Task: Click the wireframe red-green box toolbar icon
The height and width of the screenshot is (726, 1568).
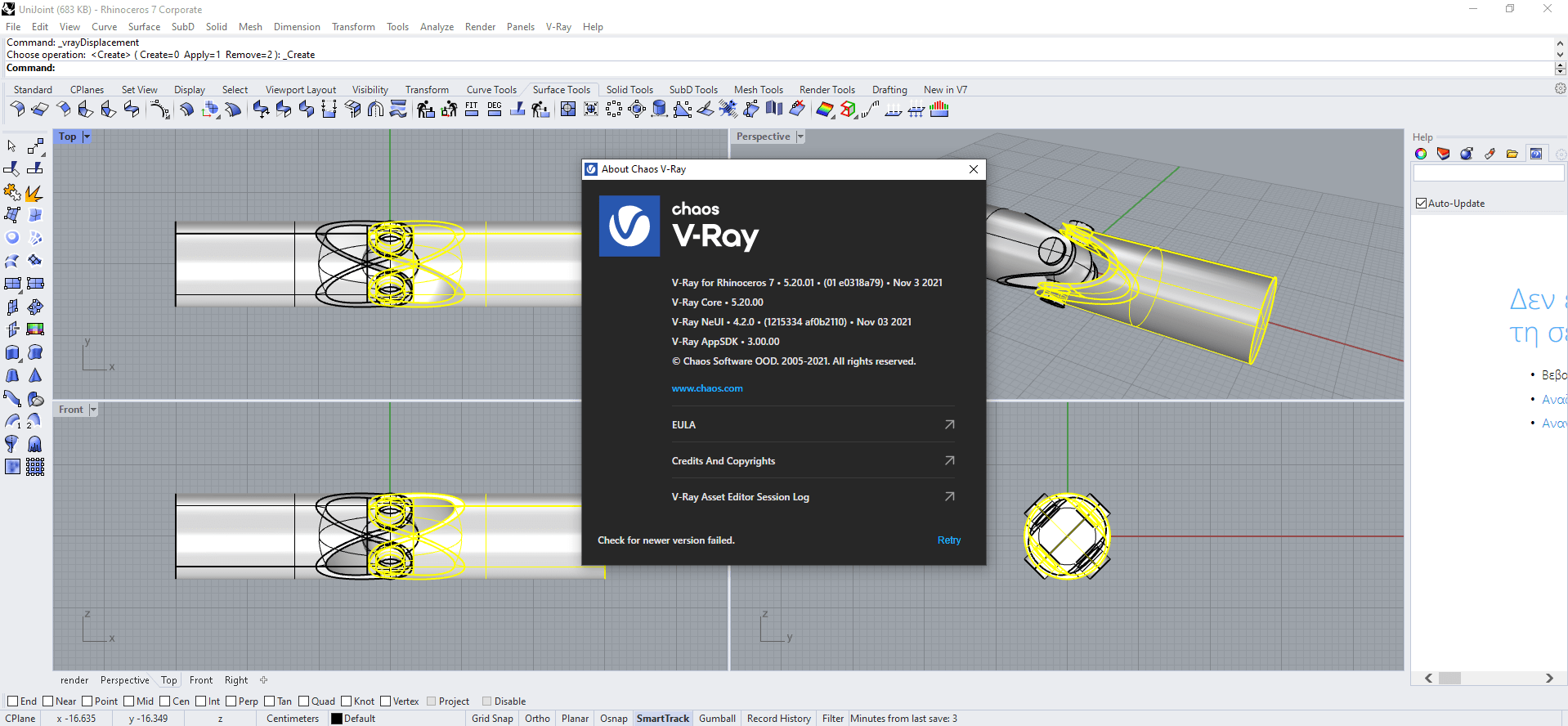Action: 848,110
